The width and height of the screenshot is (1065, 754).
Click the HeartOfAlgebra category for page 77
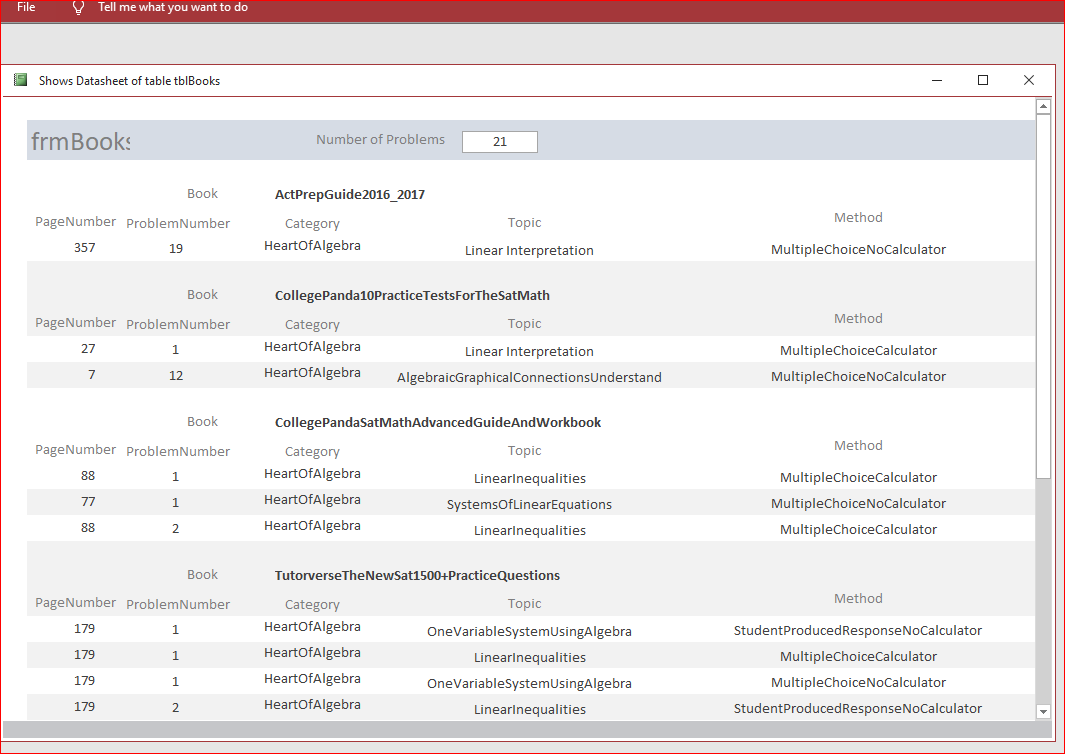pyautogui.click(x=312, y=500)
